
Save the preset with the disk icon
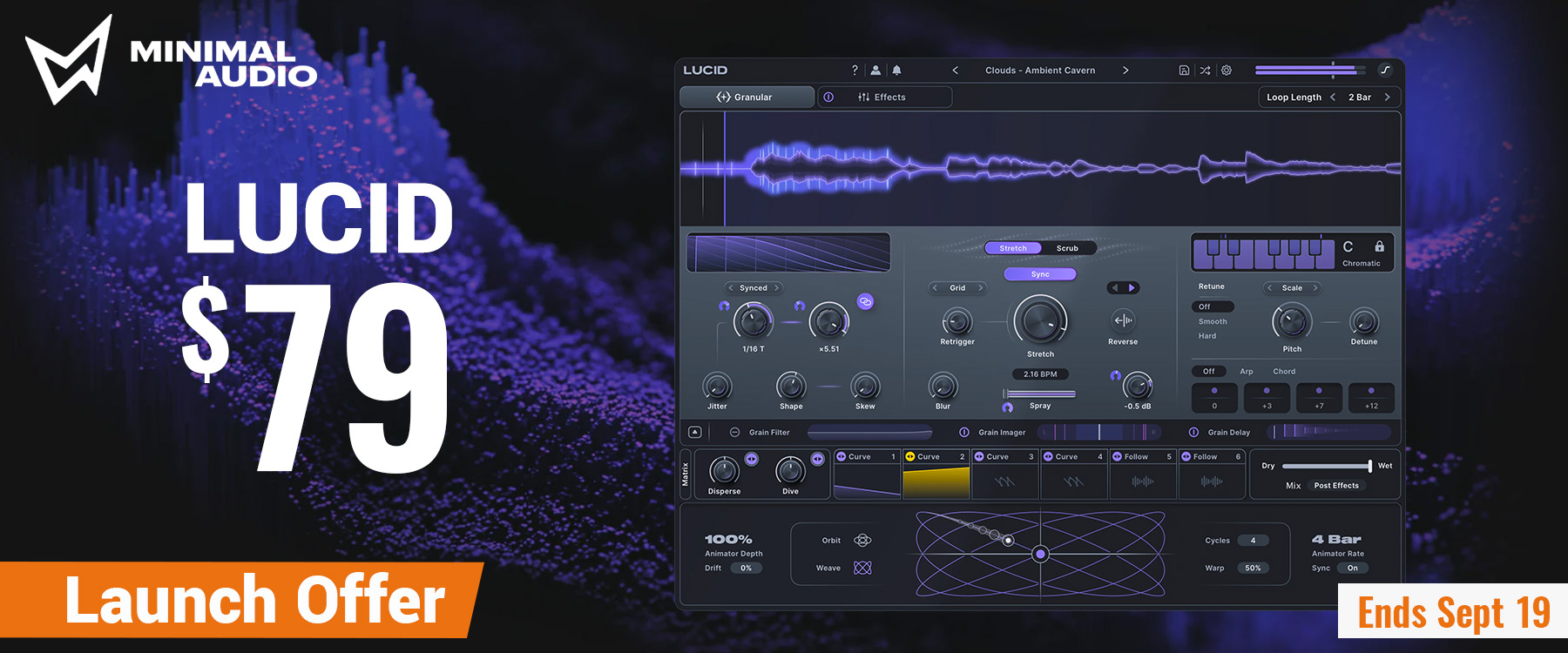1184,71
